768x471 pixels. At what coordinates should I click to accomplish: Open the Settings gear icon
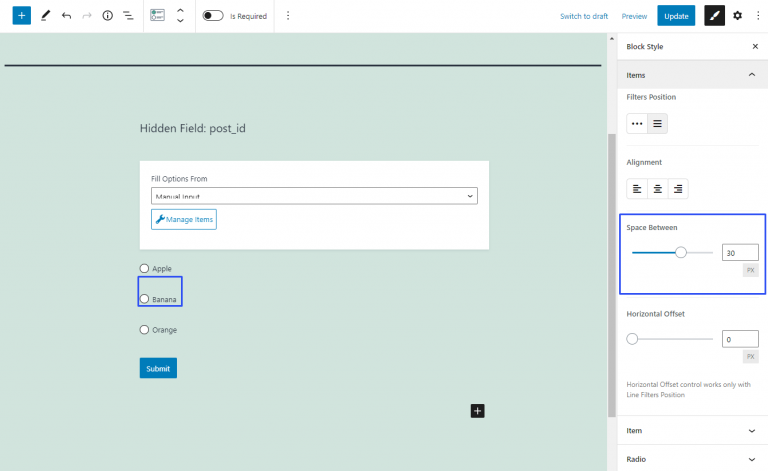click(x=738, y=16)
